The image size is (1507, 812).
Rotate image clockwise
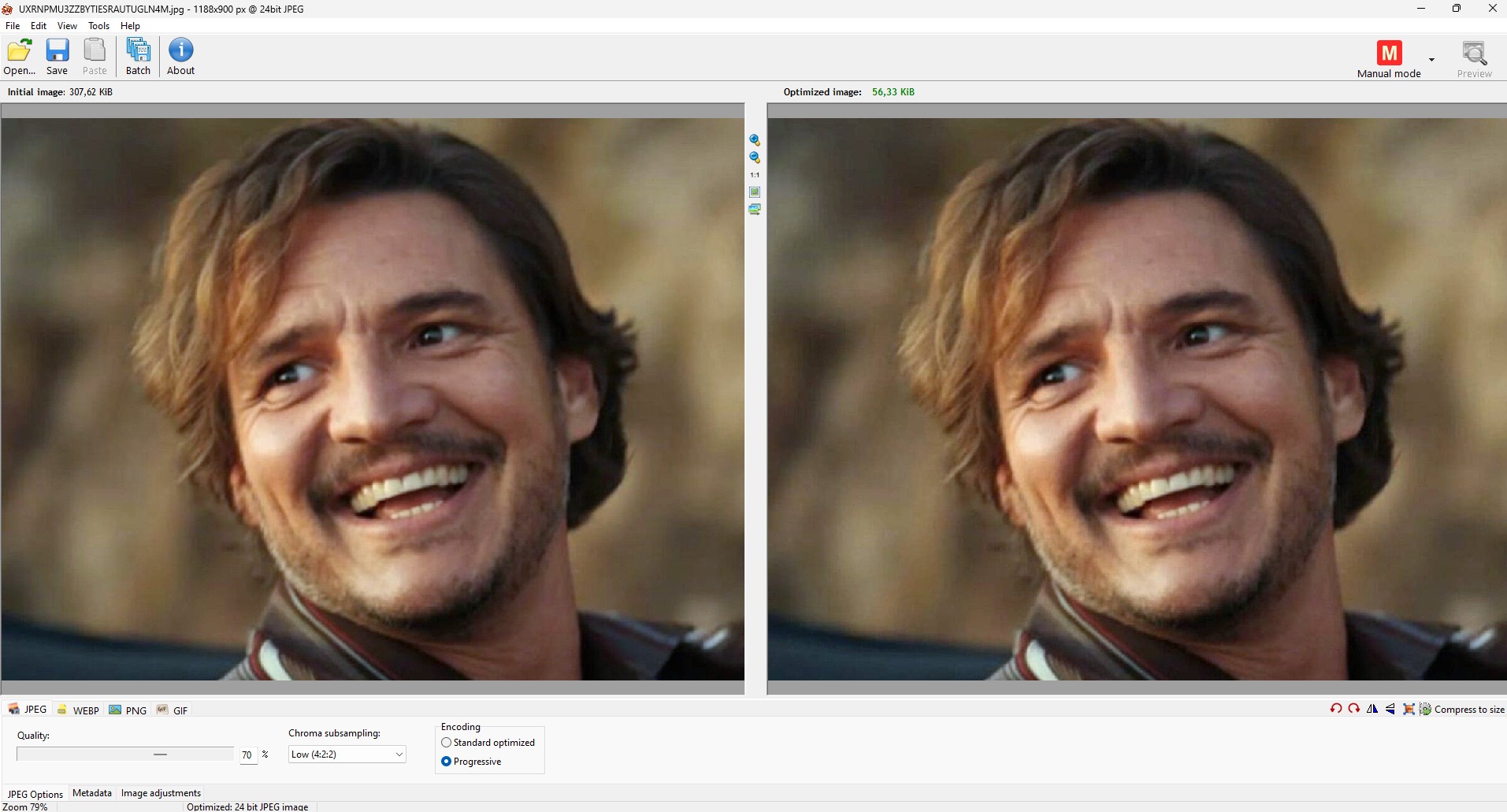(x=1354, y=709)
